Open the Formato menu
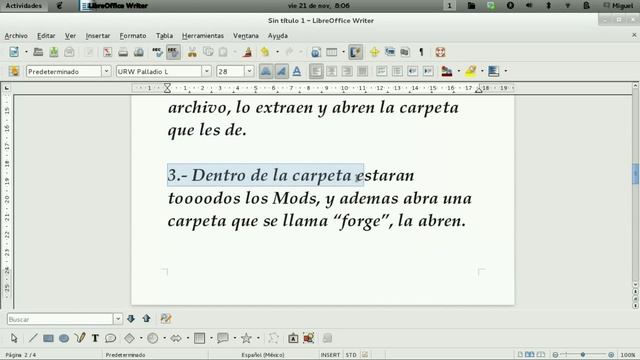The height and width of the screenshot is (360, 640). (x=133, y=36)
